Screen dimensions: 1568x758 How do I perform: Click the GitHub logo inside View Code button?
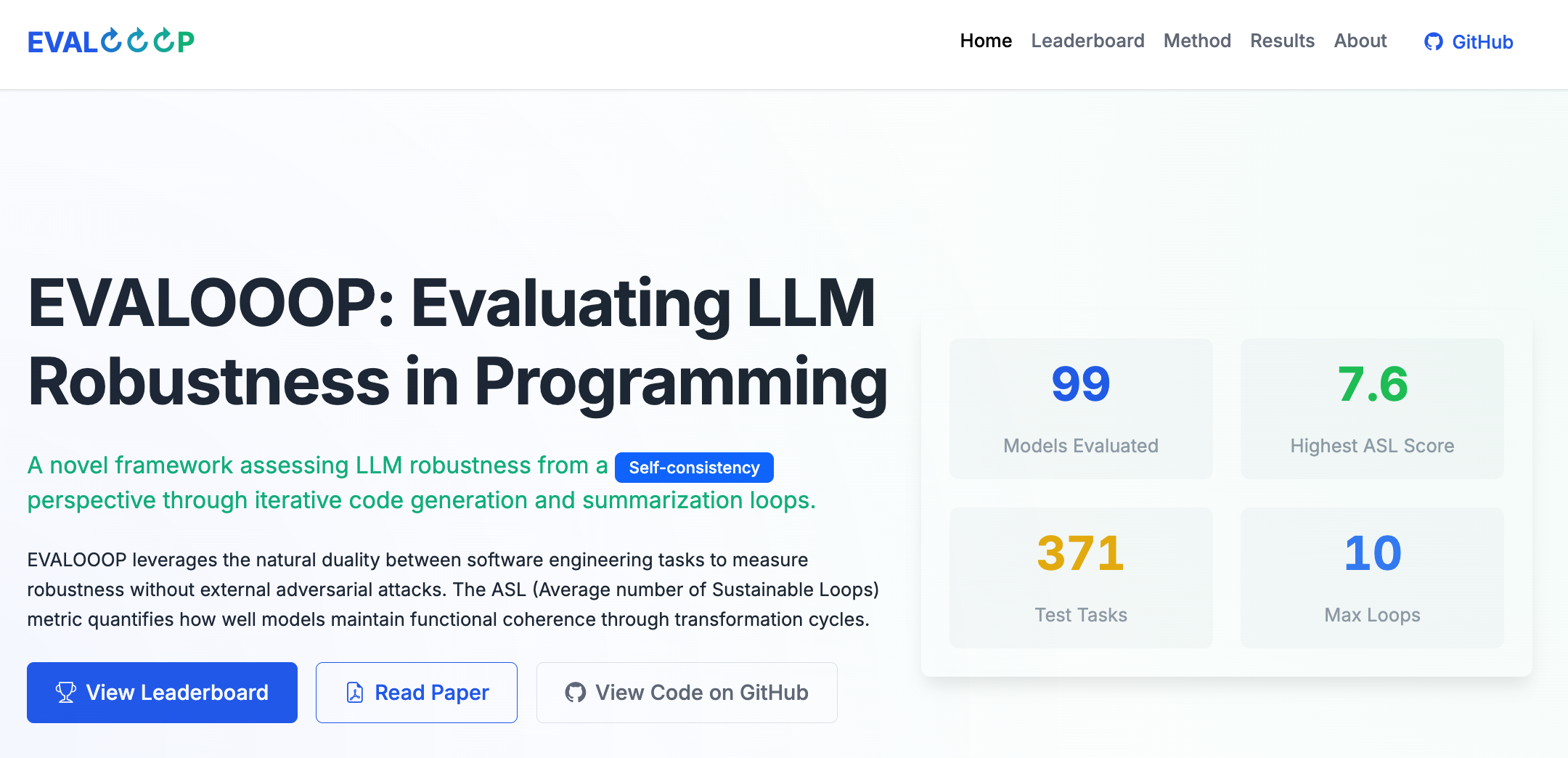point(576,693)
